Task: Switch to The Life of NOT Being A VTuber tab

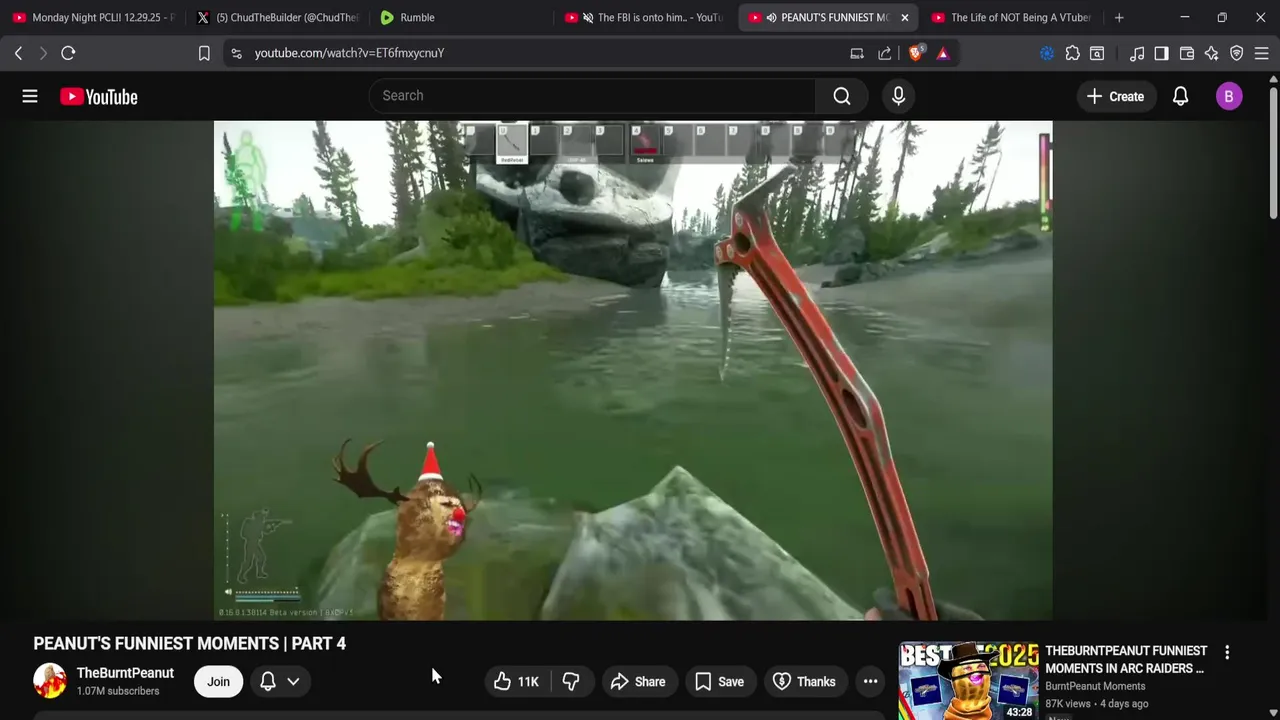Action: pos(1010,17)
